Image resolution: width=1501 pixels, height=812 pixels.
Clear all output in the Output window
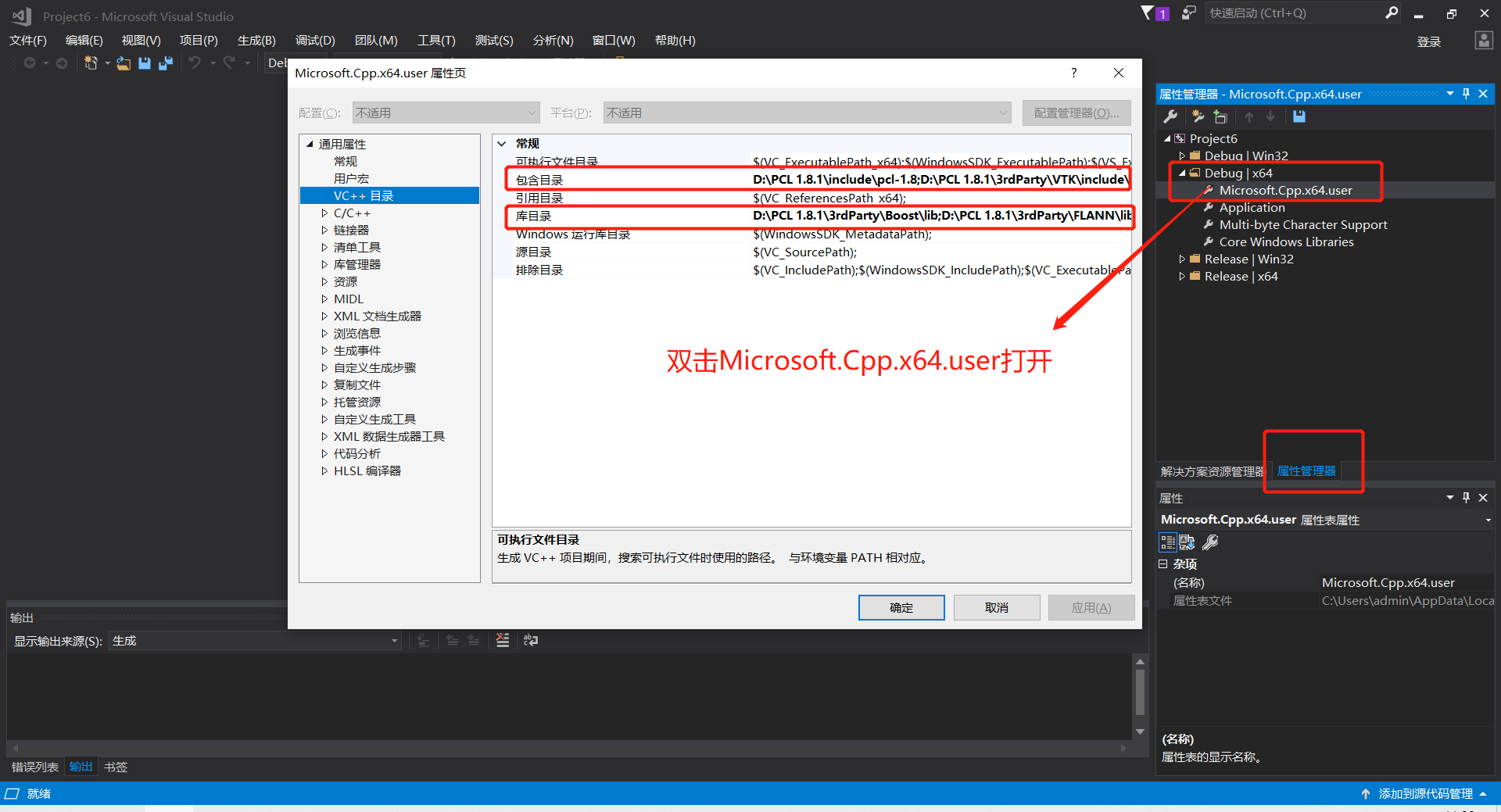(x=502, y=640)
